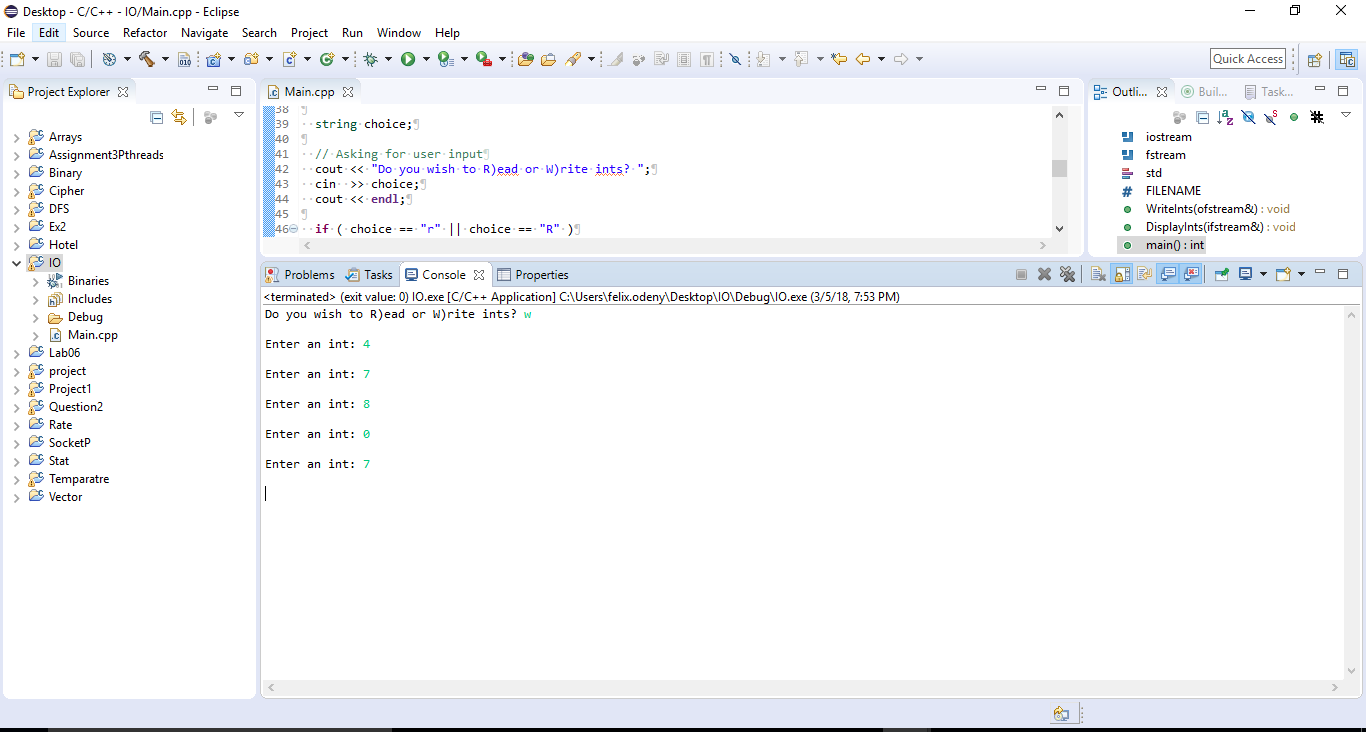Collapse all in Project Explorer toolbar
The image size is (1366, 732).
click(156, 117)
